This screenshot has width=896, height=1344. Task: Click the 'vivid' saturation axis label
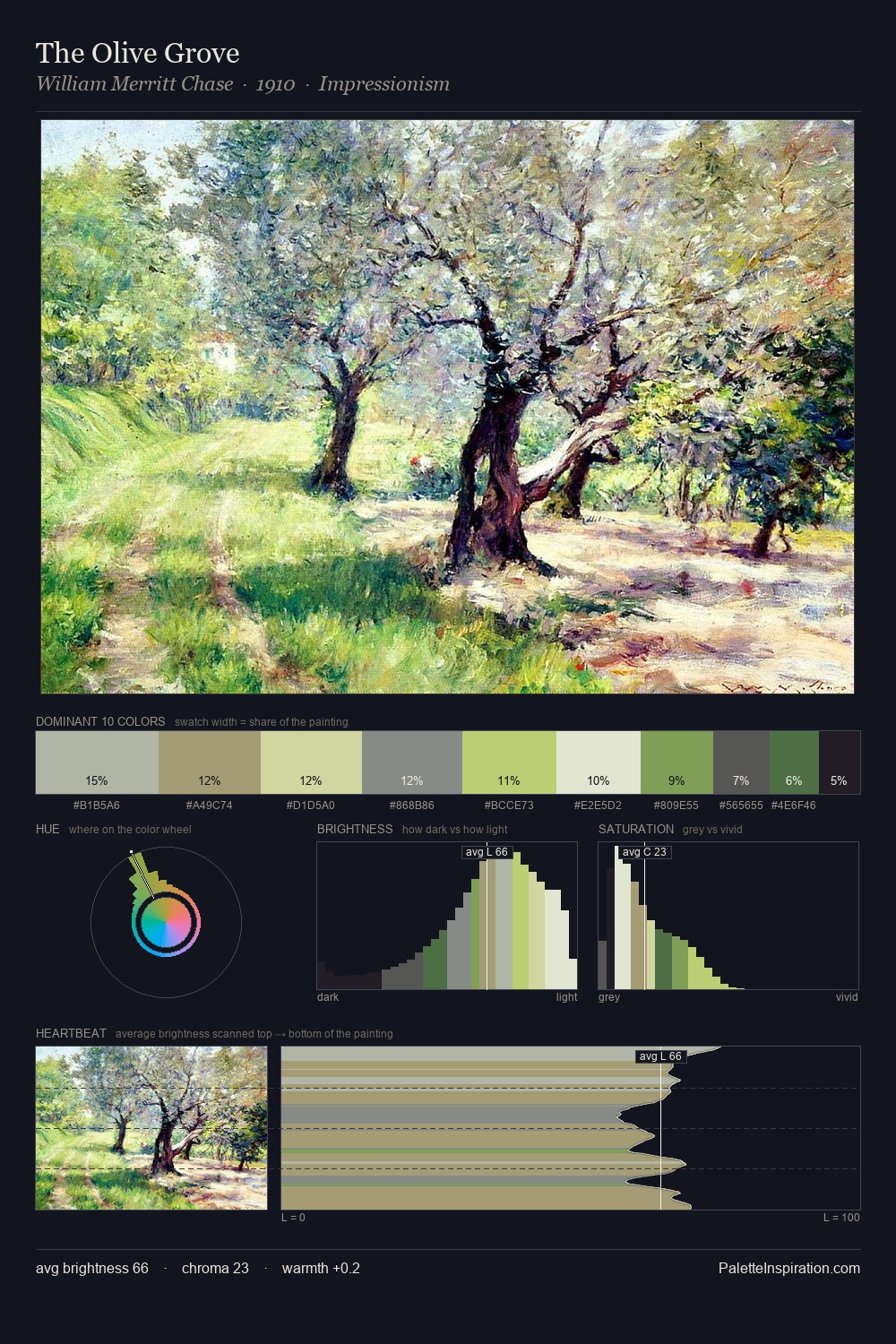[847, 997]
